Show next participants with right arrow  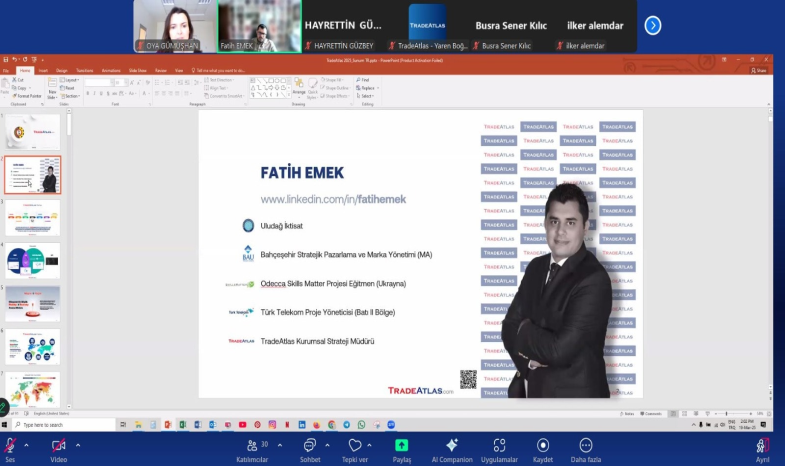click(653, 26)
